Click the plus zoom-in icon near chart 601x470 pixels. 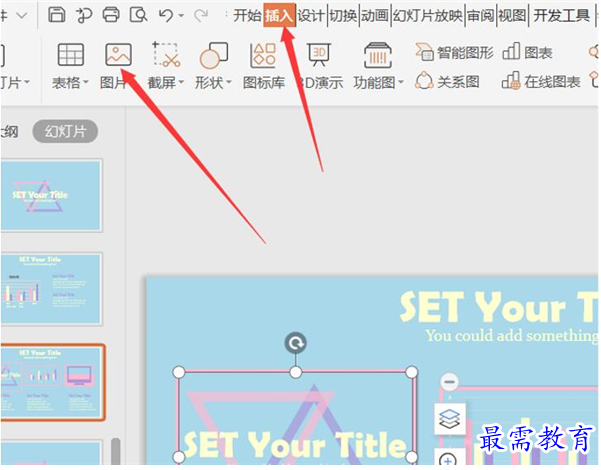click(x=448, y=459)
